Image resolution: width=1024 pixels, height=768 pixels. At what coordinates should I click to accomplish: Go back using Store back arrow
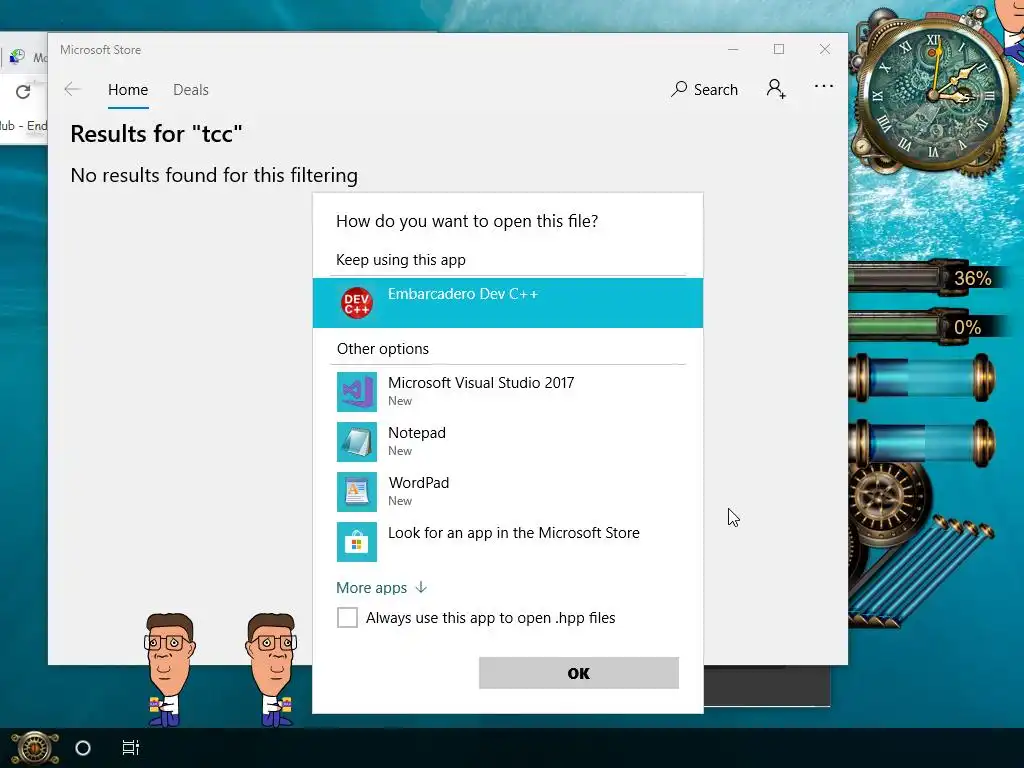[72, 89]
